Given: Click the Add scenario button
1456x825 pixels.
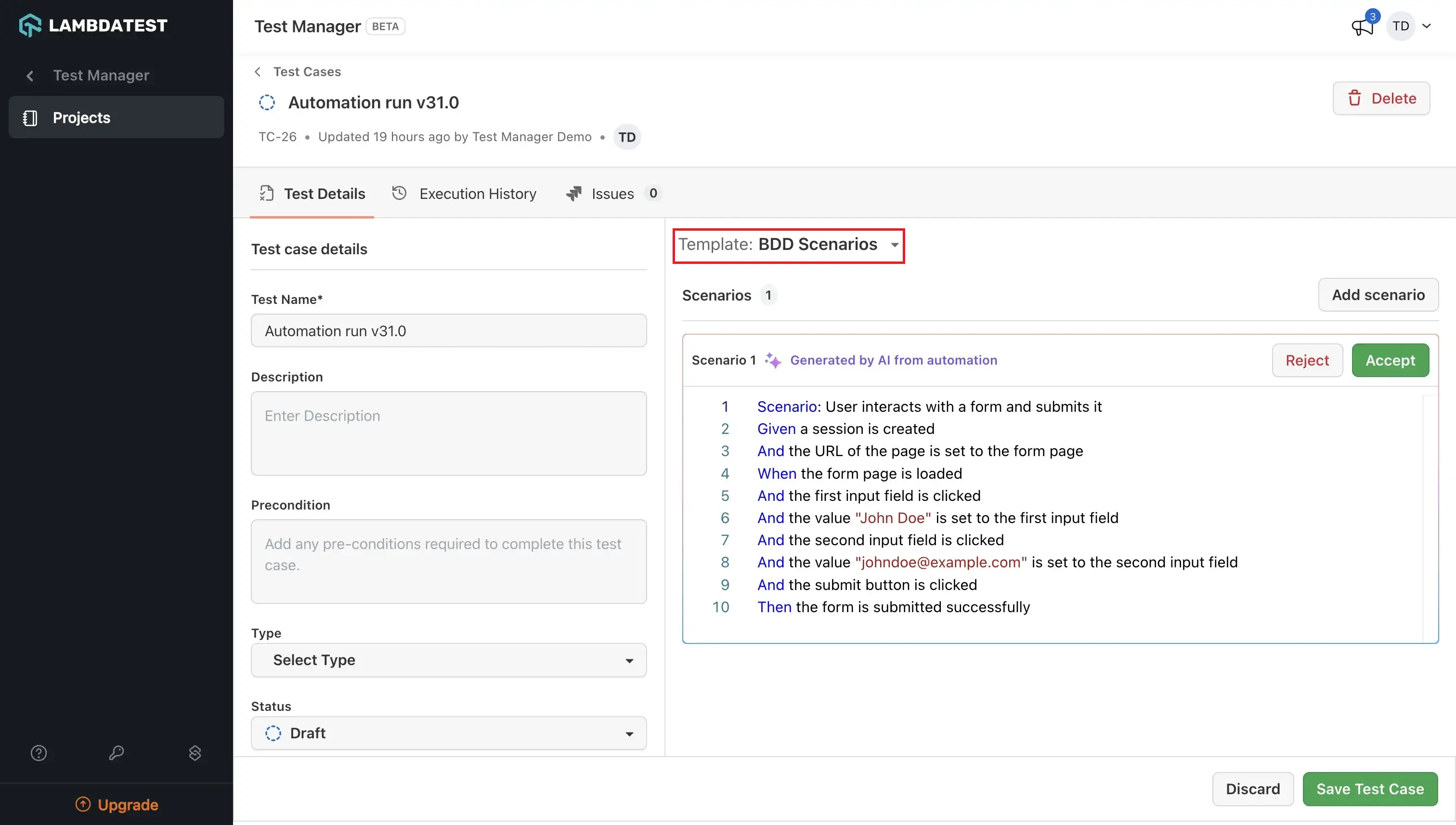Looking at the screenshot, I should point(1378,295).
